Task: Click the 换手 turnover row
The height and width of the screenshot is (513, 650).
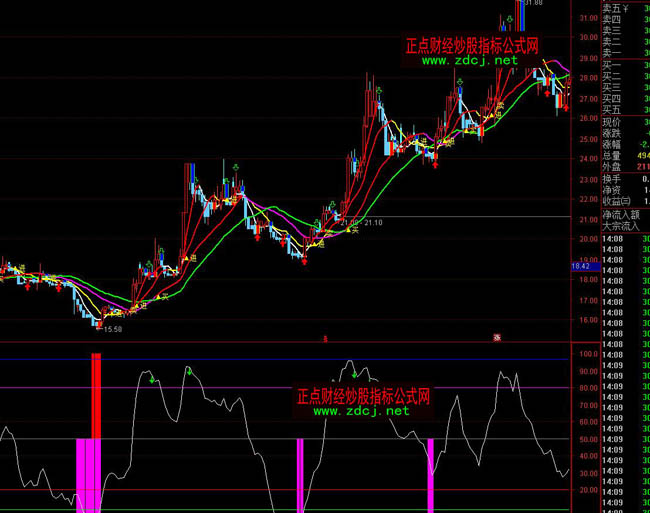Action: point(612,178)
